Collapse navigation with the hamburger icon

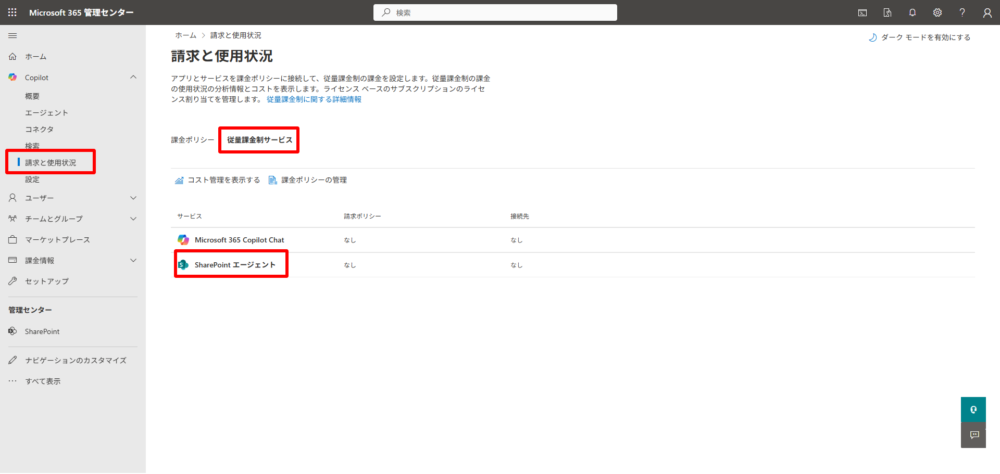[12, 35]
